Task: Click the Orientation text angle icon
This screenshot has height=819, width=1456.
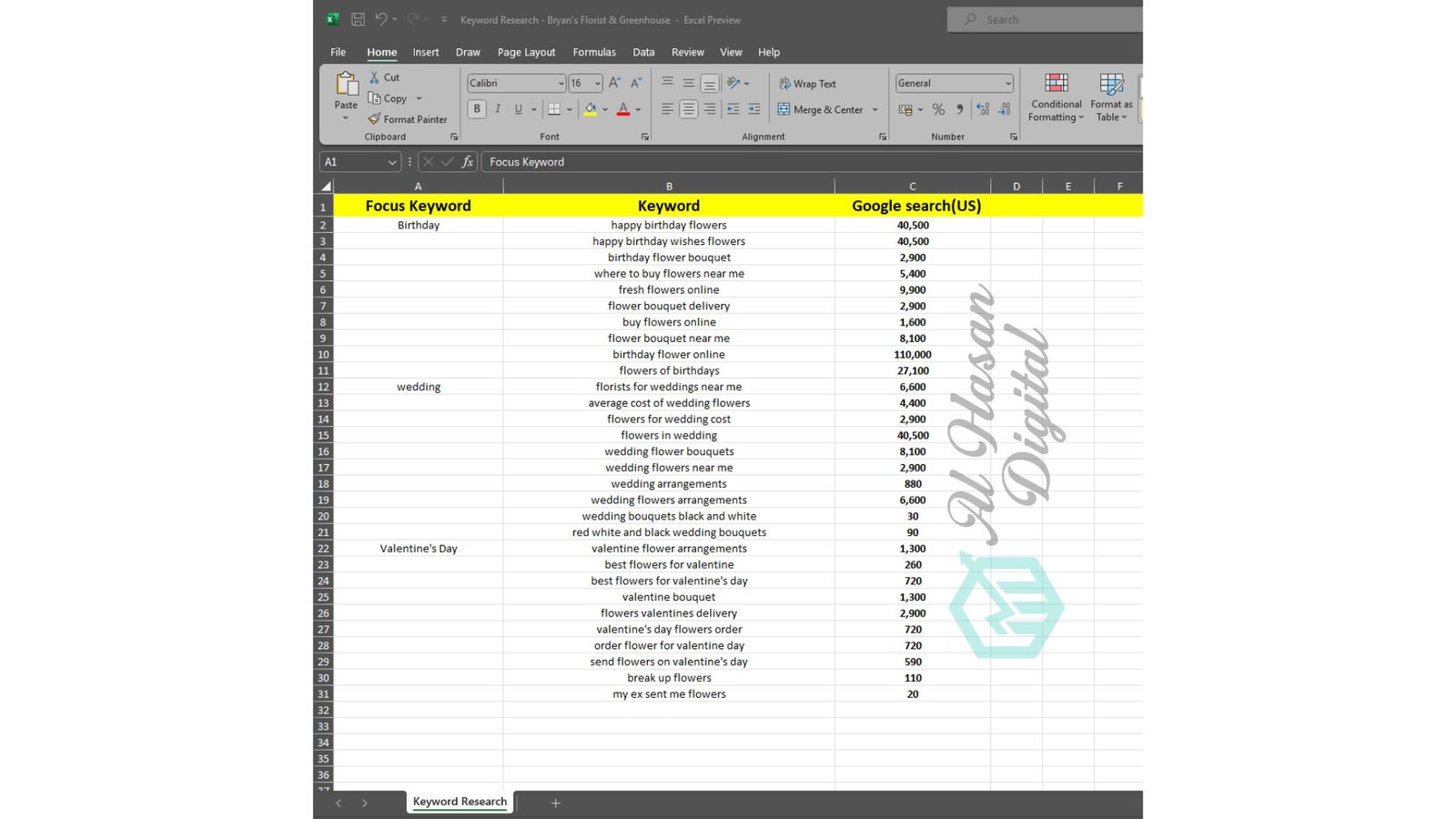Action: [733, 83]
